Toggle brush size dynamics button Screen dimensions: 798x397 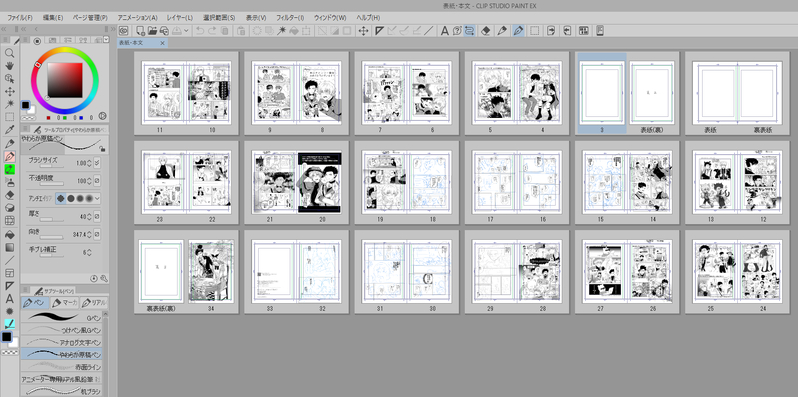click(97, 163)
